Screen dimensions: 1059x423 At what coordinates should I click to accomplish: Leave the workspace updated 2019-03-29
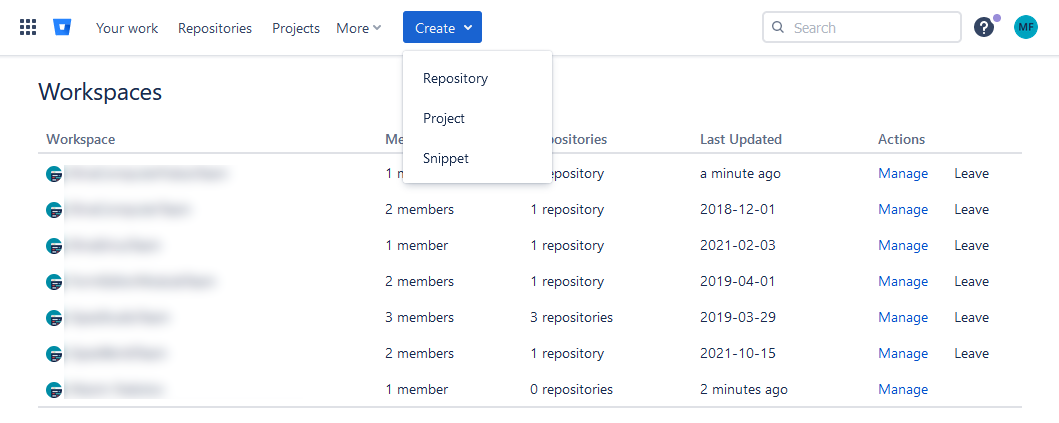(971, 318)
